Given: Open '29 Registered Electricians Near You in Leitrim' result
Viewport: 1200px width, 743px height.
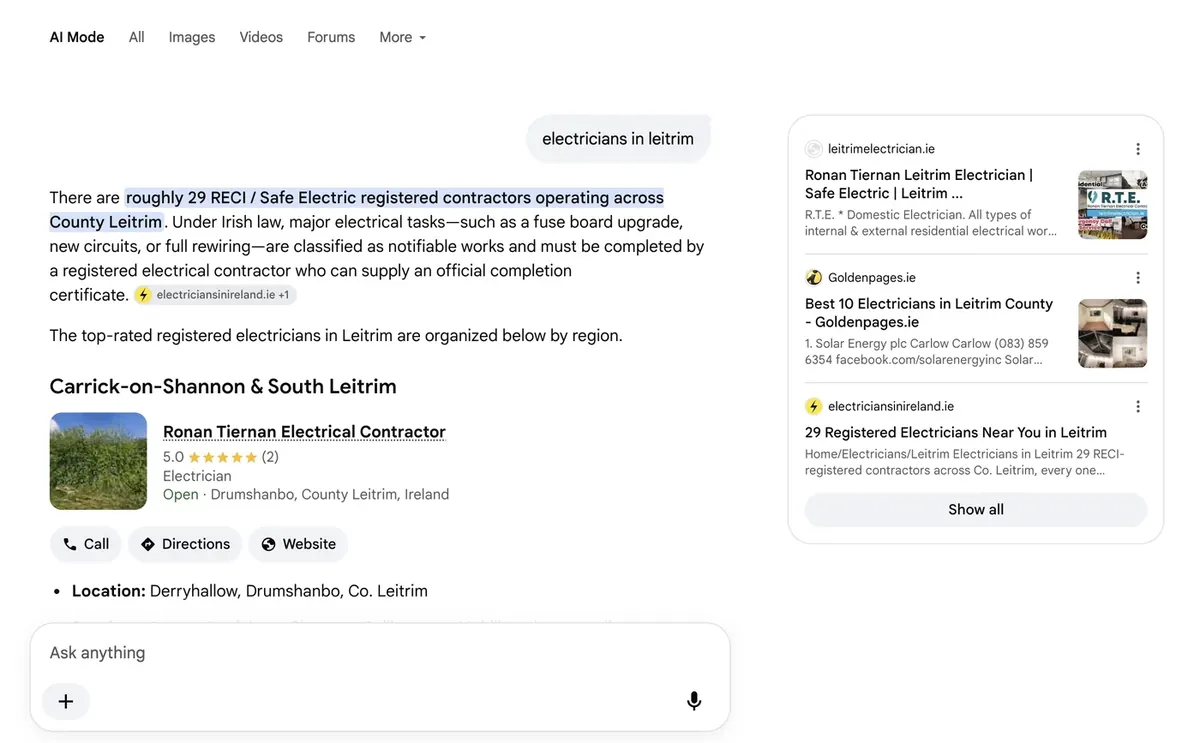Looking at the screenshot, I should [956, 433].
